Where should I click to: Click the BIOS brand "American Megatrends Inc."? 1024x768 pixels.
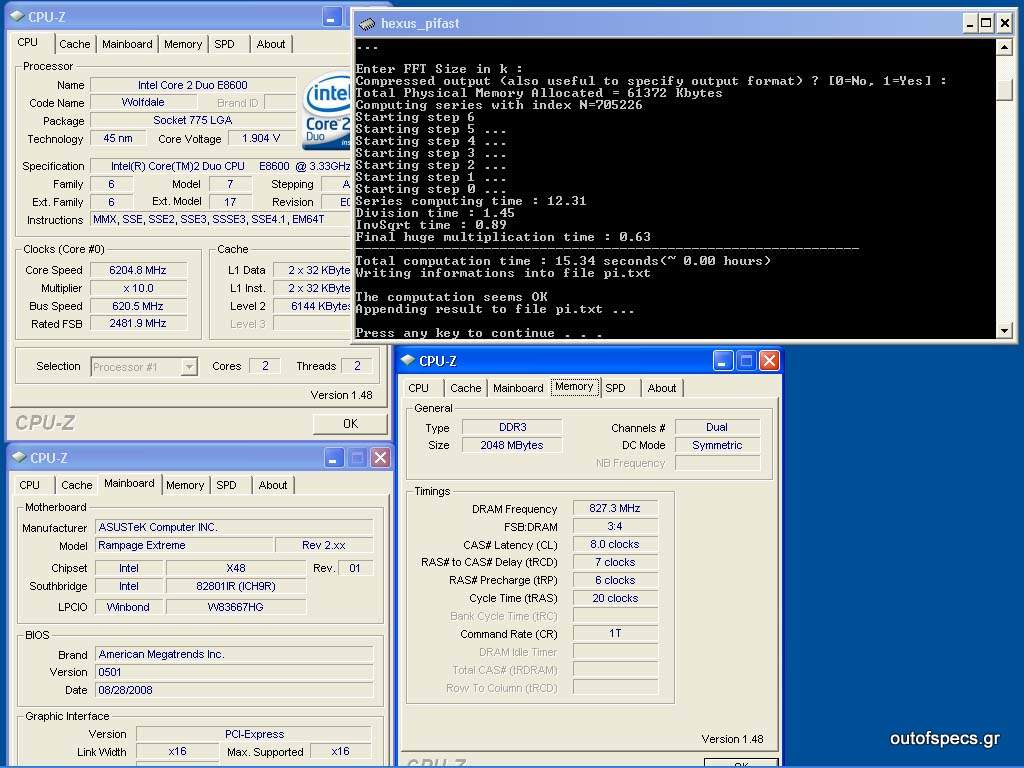[x=234, y=654]
